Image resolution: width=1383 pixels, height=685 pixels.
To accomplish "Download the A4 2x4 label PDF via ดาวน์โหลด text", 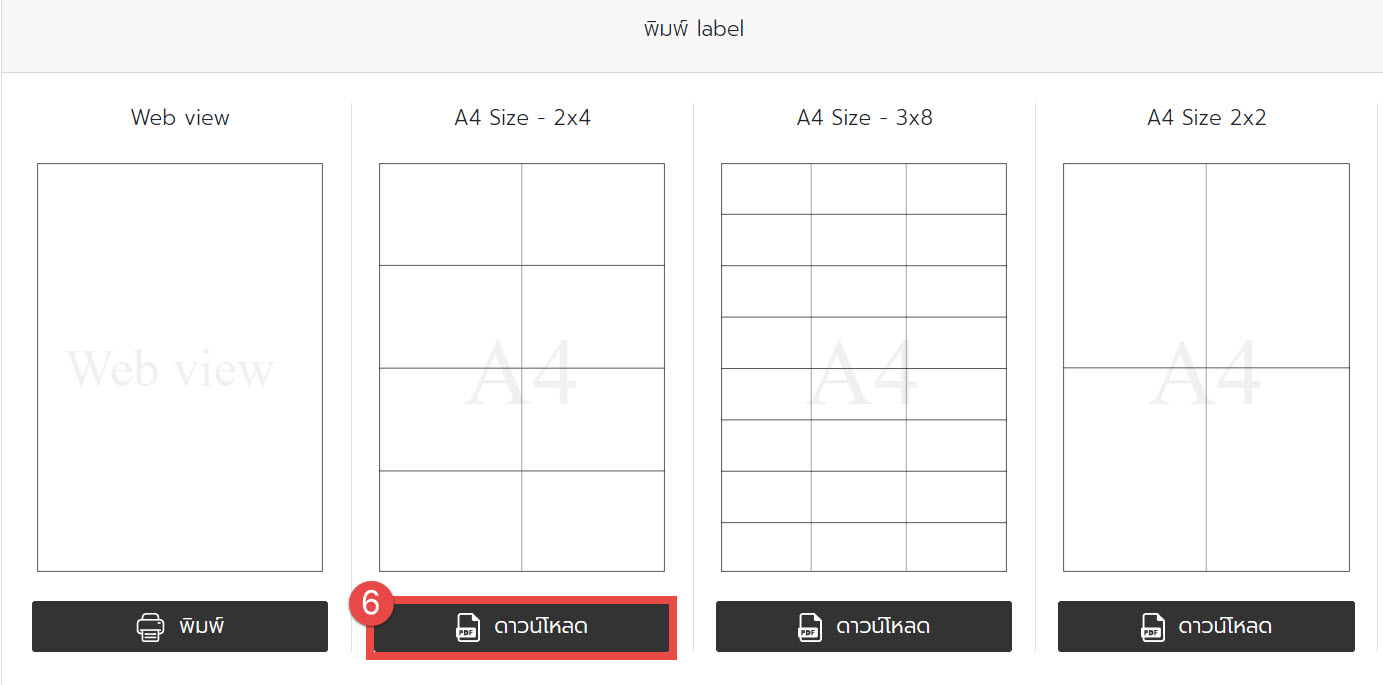I will pos(541,627).
